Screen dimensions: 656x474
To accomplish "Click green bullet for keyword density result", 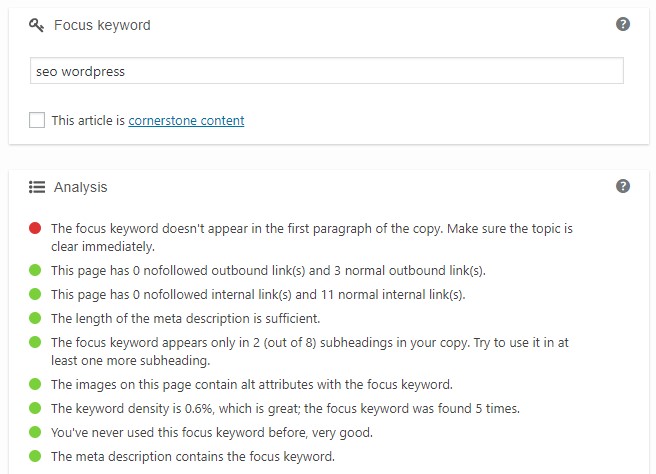I will [35, 408].
